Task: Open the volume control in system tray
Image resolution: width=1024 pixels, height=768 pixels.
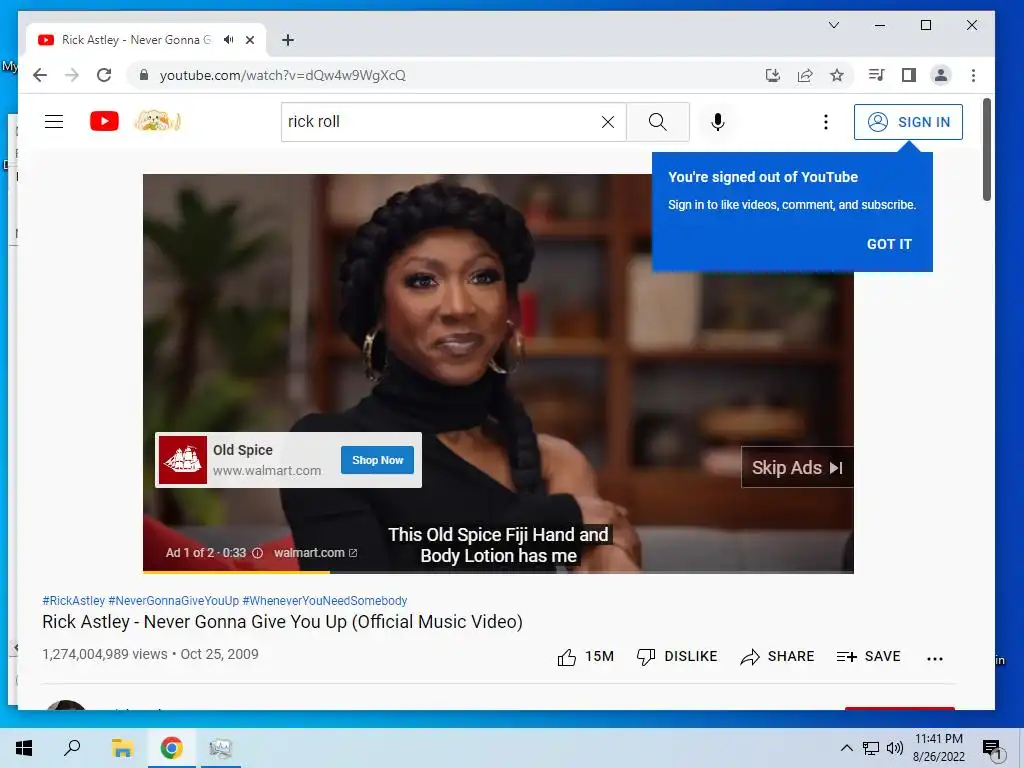Action: (x=895, y=748)
